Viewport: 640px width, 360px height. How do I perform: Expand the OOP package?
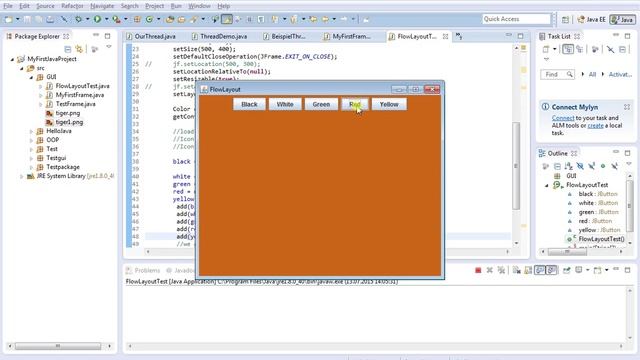pos(31,140)
